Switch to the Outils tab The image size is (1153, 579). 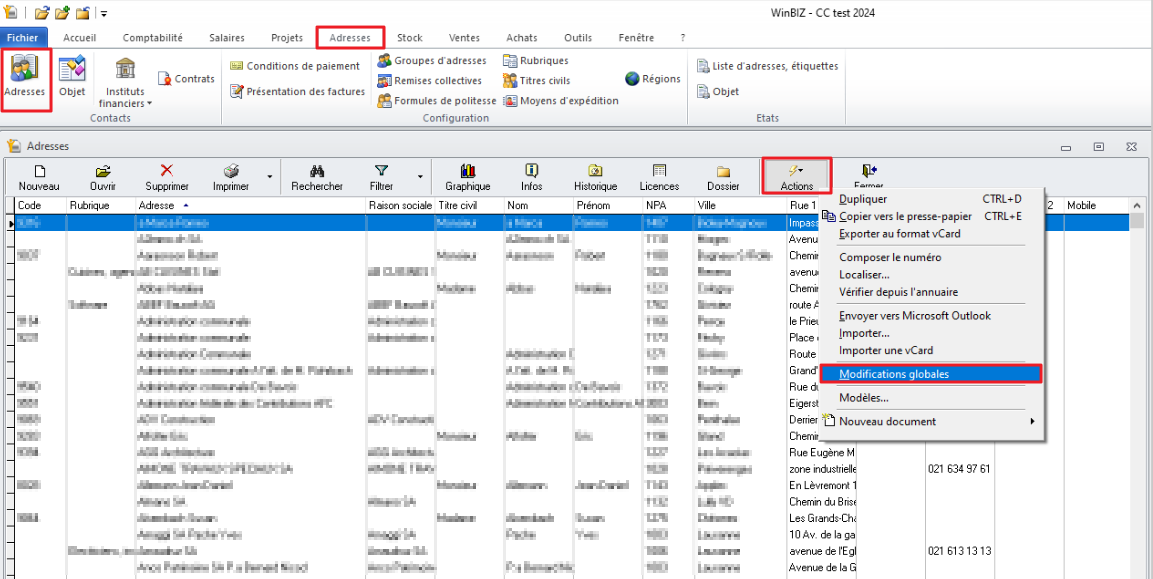[x=578, y=38]
